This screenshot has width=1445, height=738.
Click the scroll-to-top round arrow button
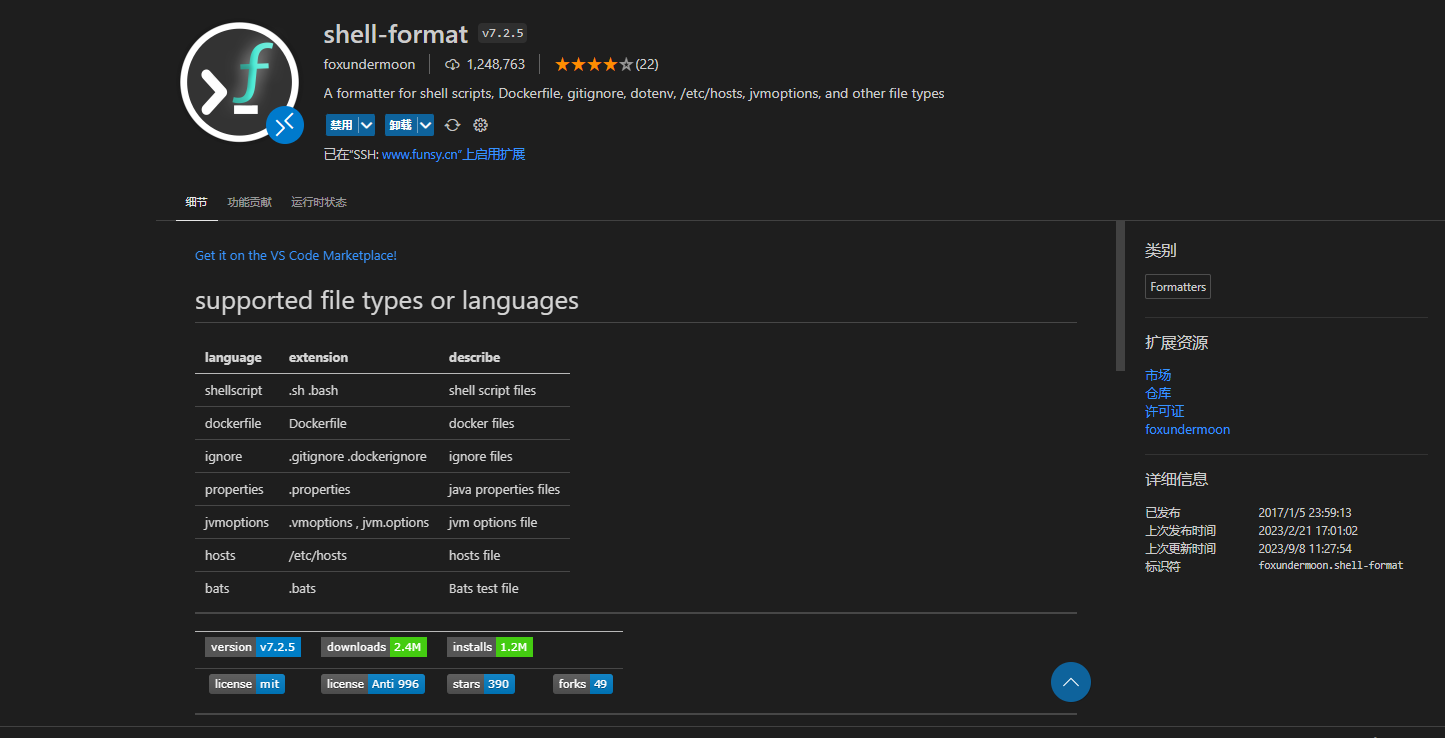click(x=1071, y=682)
